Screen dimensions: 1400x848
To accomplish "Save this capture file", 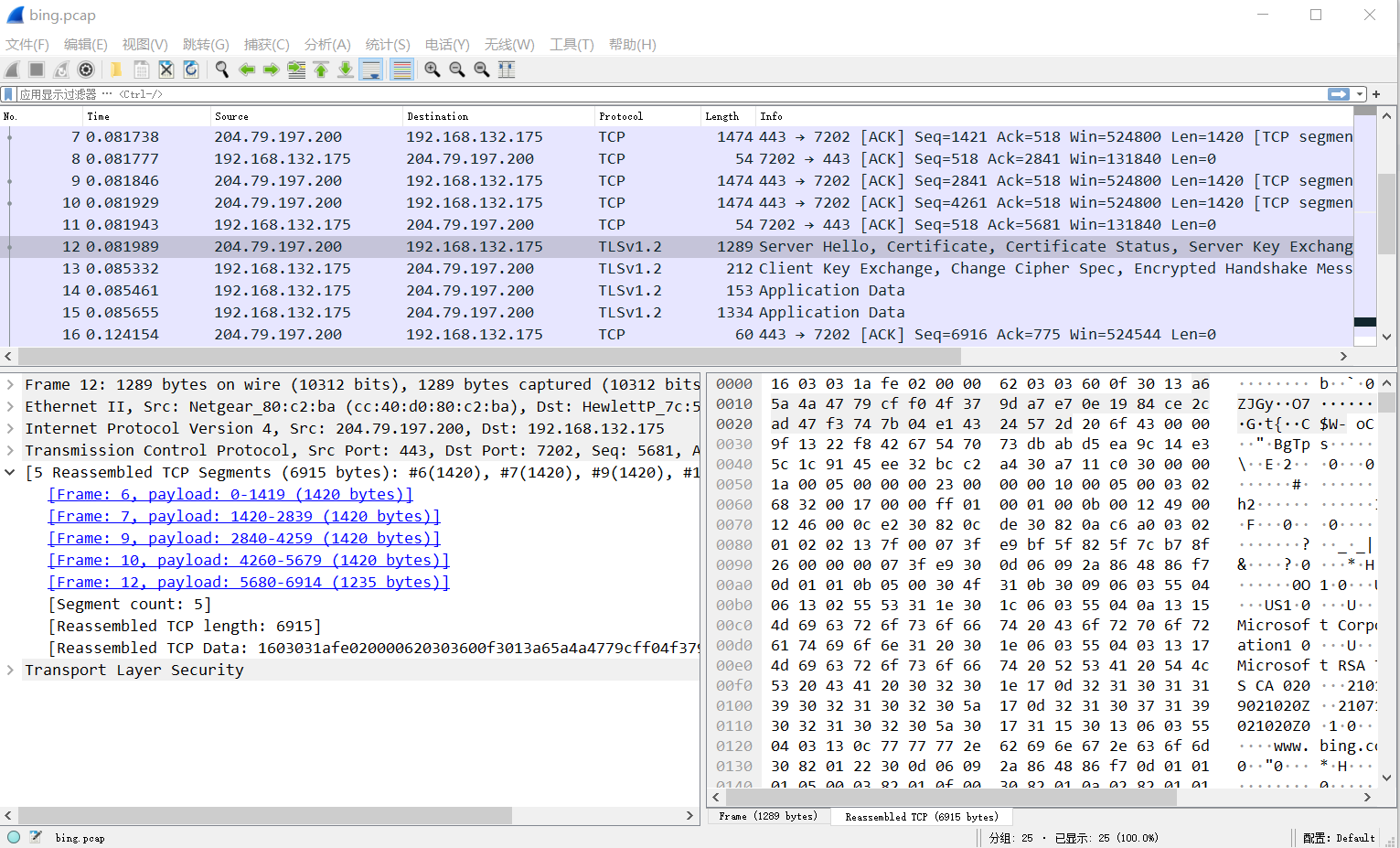I will coord(142,70).
